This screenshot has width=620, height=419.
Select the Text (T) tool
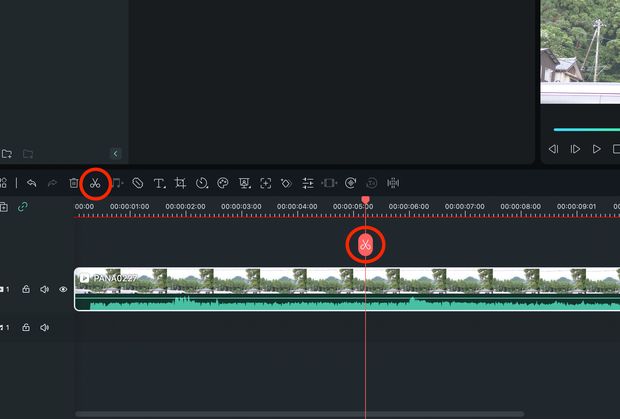click(159, 183)
